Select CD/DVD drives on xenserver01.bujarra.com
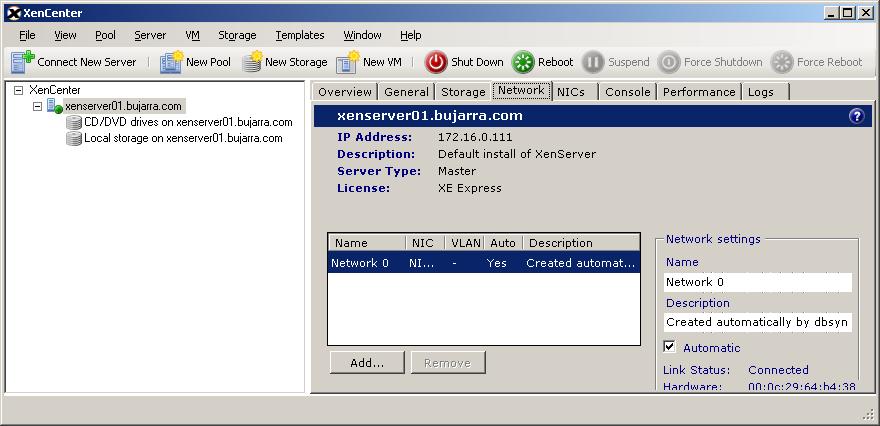 point(188,122)
